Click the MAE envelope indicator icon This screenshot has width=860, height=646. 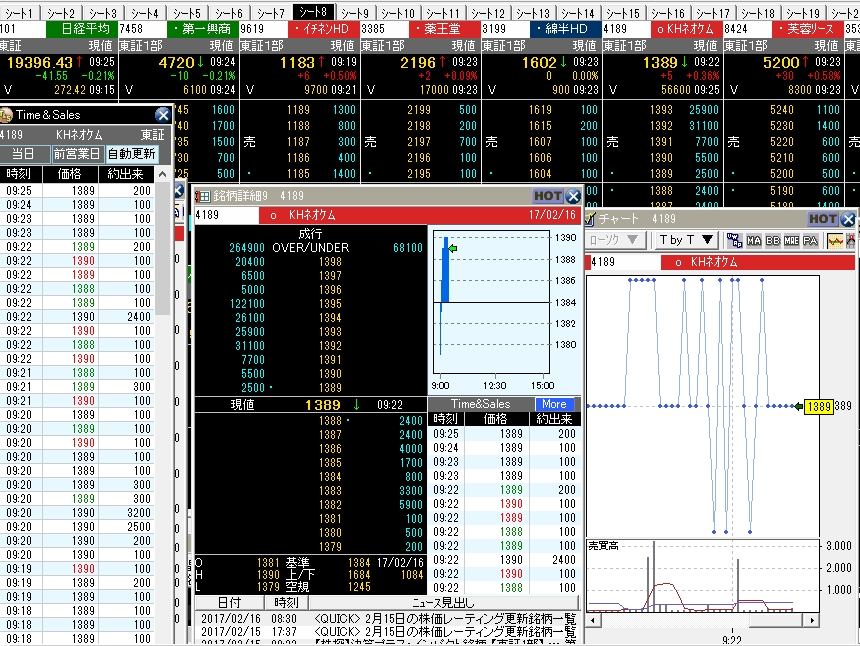(791, 240)
